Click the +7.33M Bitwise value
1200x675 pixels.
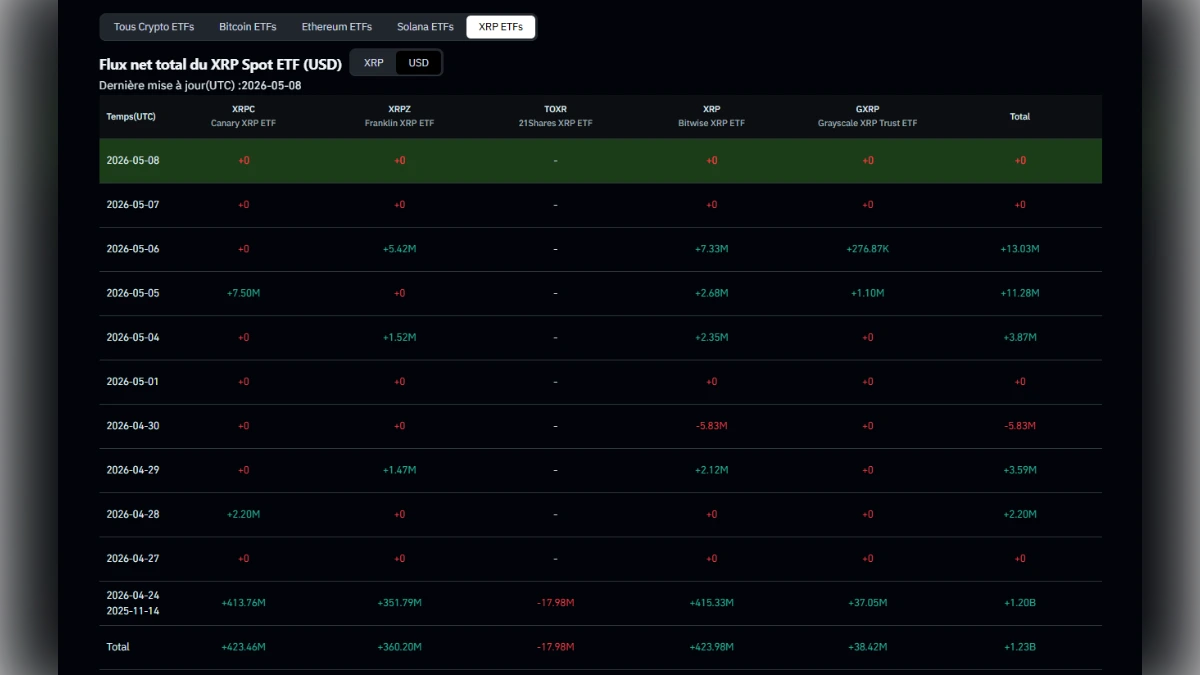click(711, 249)
